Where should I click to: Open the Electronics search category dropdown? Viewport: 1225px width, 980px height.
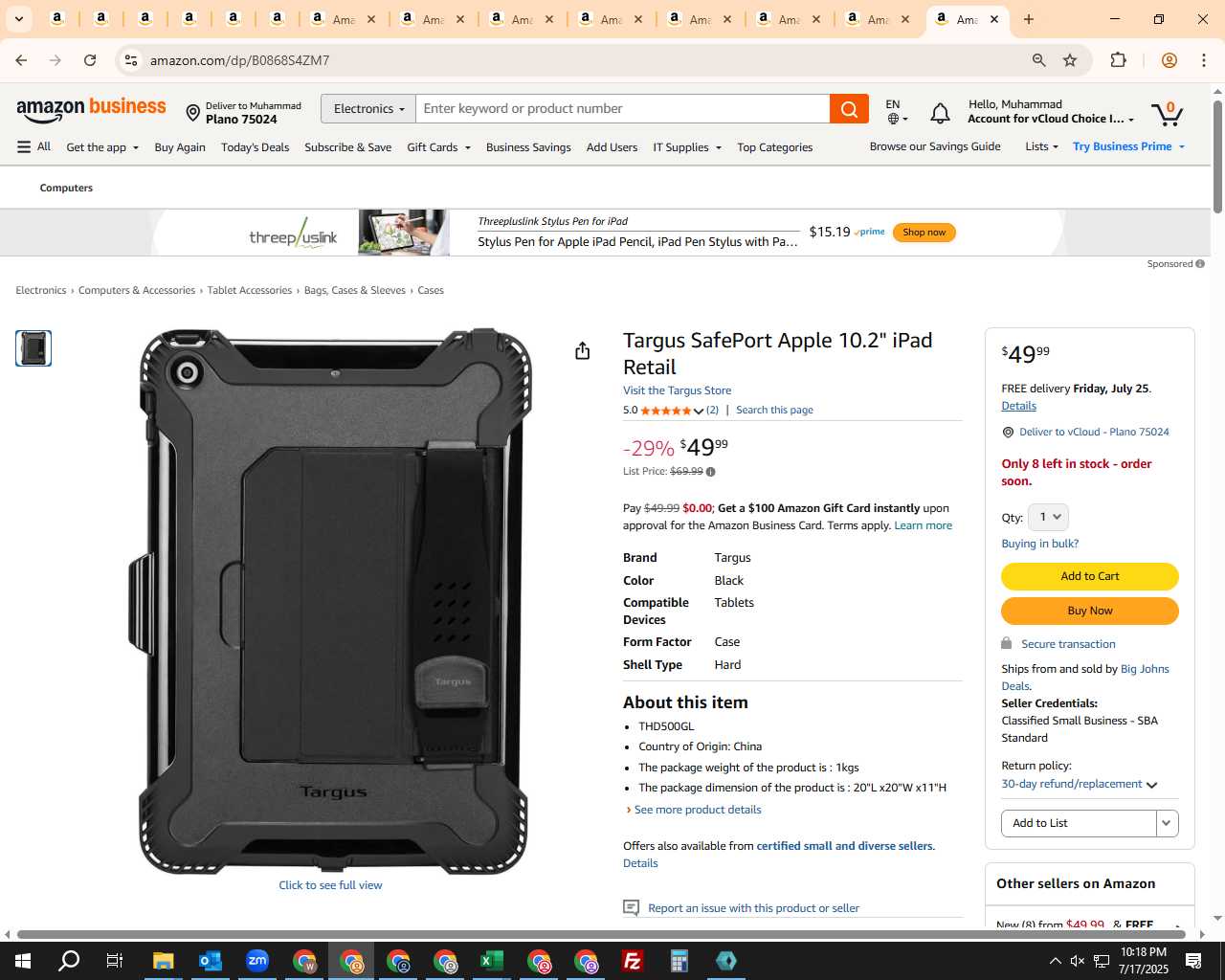pos(368,109)
